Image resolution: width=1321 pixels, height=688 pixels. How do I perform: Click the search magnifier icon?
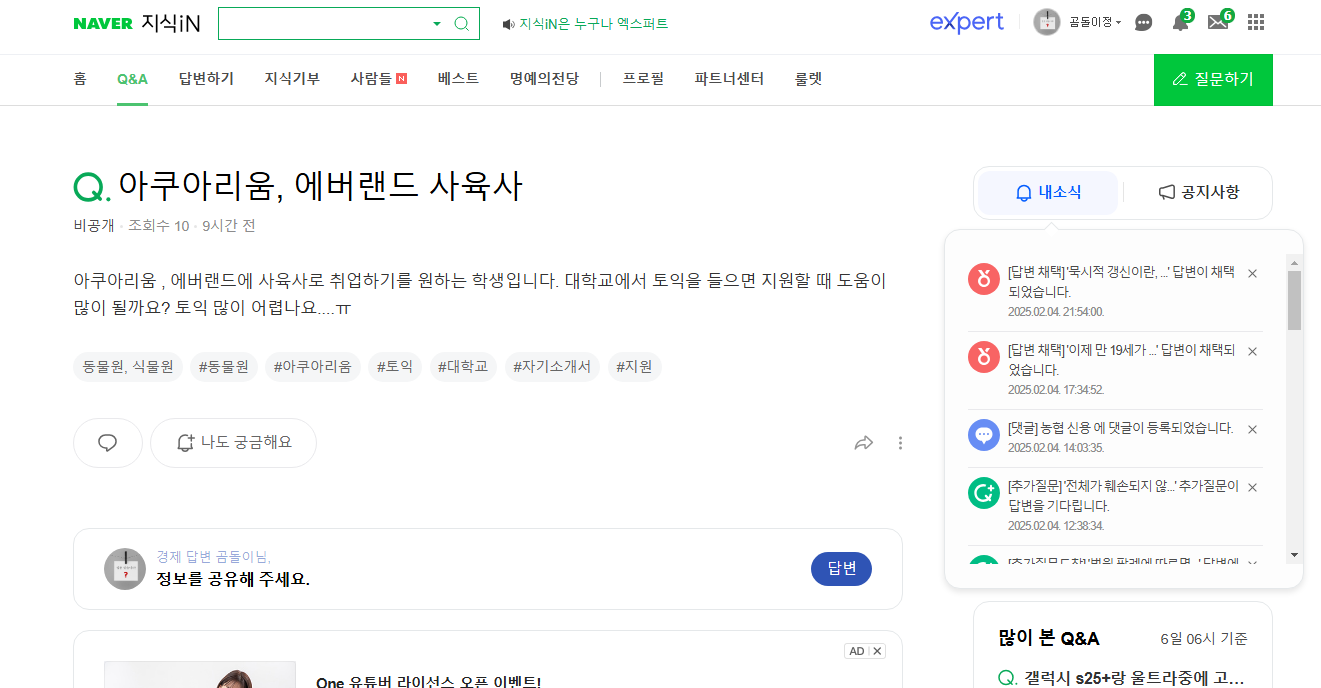click(x=461, y=24)
